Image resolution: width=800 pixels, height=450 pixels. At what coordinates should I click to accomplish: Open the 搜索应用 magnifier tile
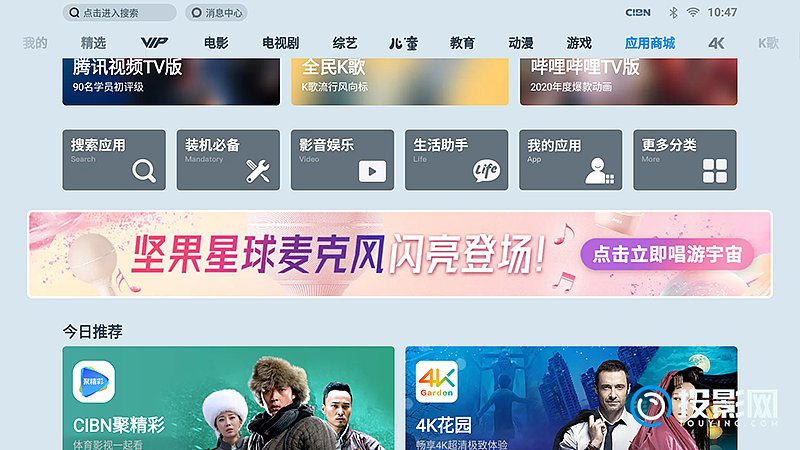point(114,160)
